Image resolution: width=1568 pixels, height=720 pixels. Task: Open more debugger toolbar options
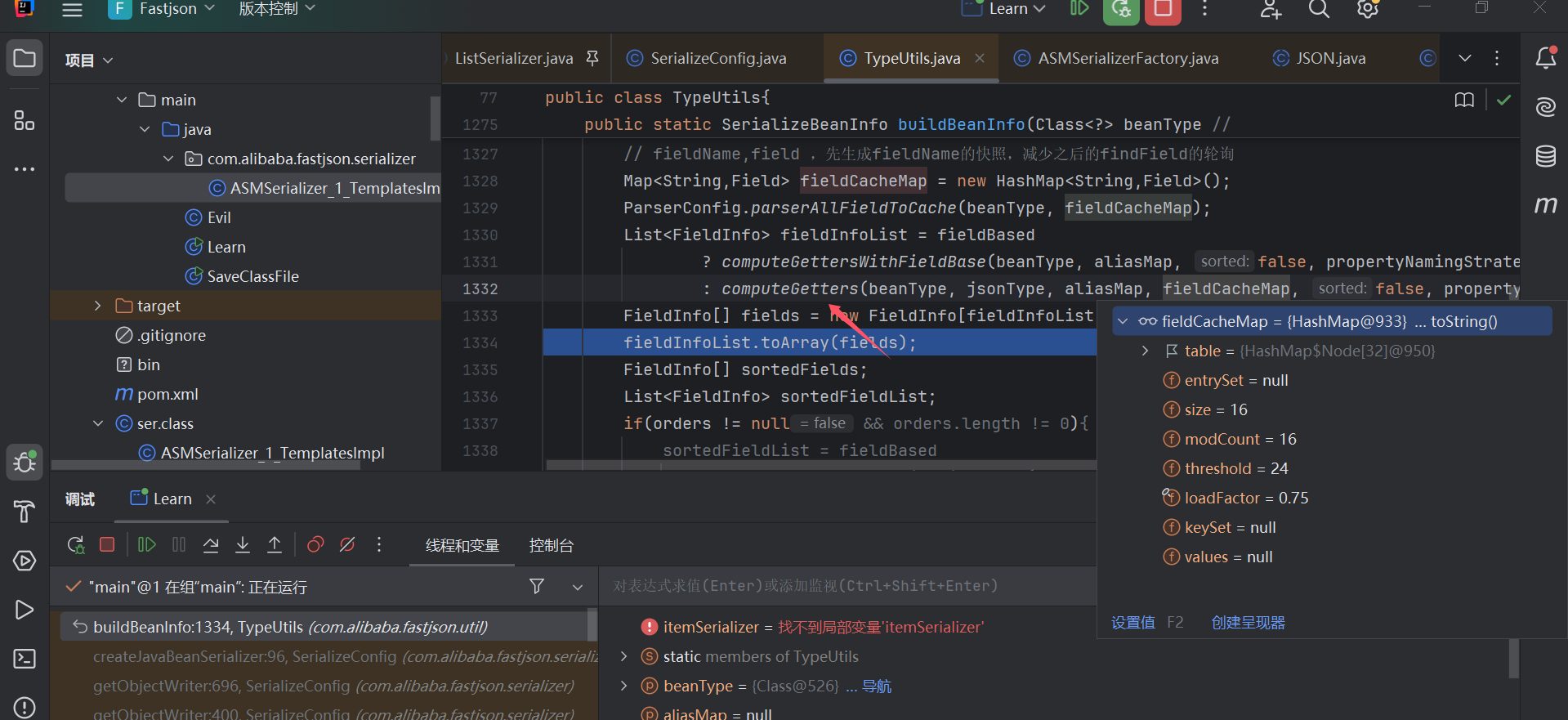click(379, 545)
